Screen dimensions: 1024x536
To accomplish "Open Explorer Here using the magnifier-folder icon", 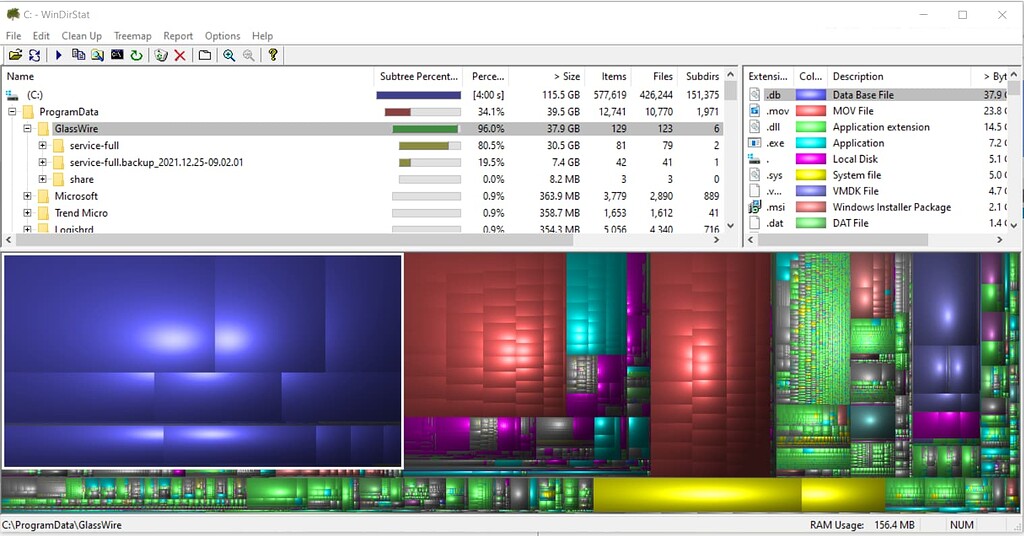I will point(97,55).
